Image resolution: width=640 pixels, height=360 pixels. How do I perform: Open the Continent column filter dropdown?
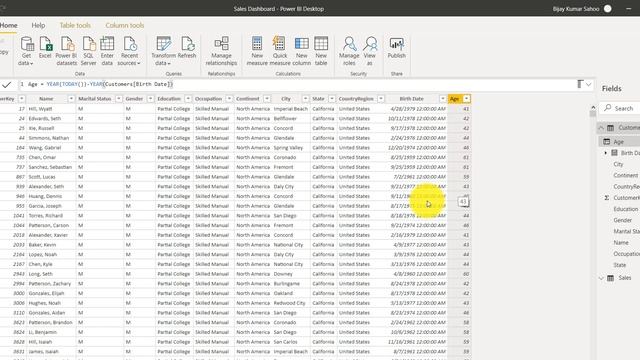point(267,99)
